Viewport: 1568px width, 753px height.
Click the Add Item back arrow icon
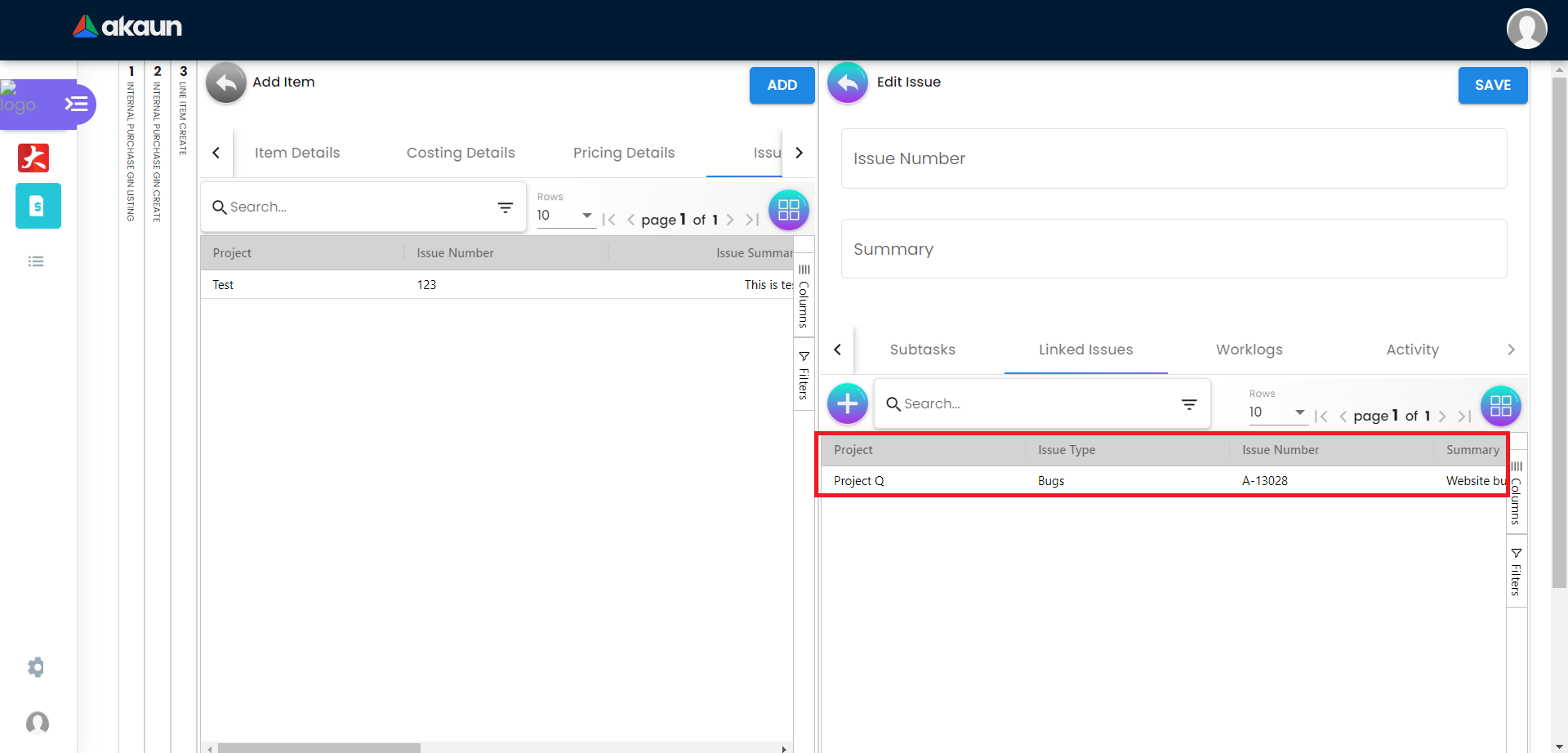click(225, 82)
